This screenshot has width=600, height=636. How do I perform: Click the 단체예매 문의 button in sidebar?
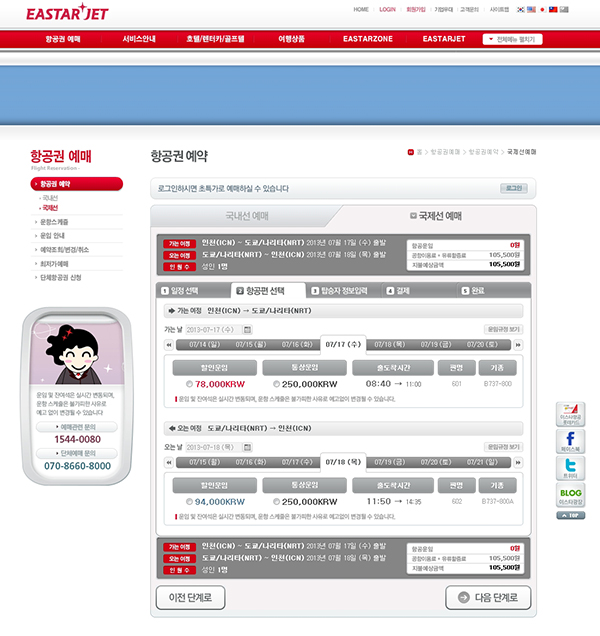coord(77,453)
